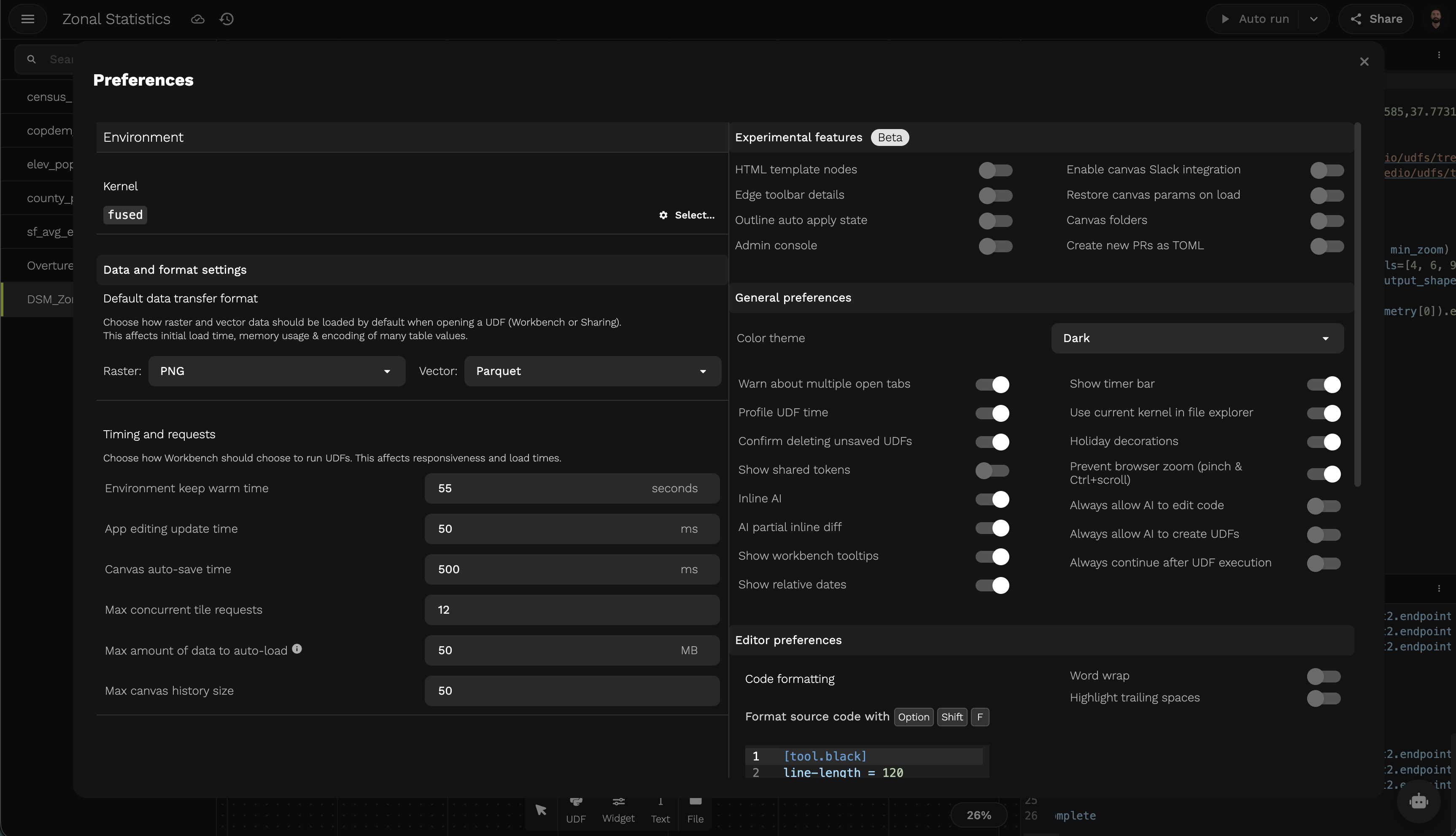Click the 26% zoom level indicator
The image size is (1456, 836).
point(979,815)
